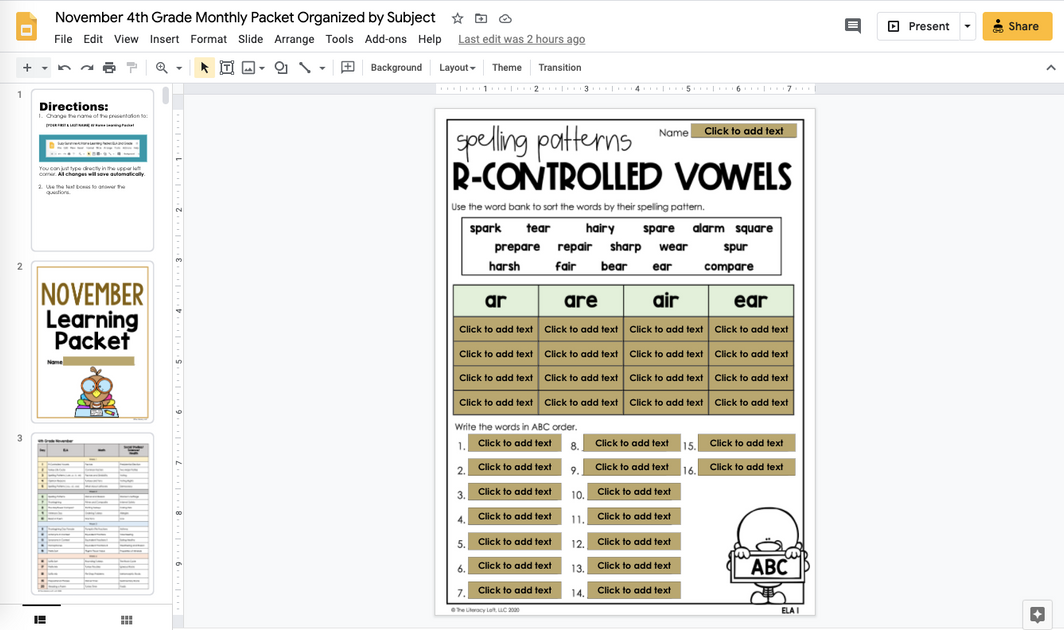Viewport: 1064px width, 630px height.
Task: Insert a comment from the toolbar
Action: [x=345, y=67]
